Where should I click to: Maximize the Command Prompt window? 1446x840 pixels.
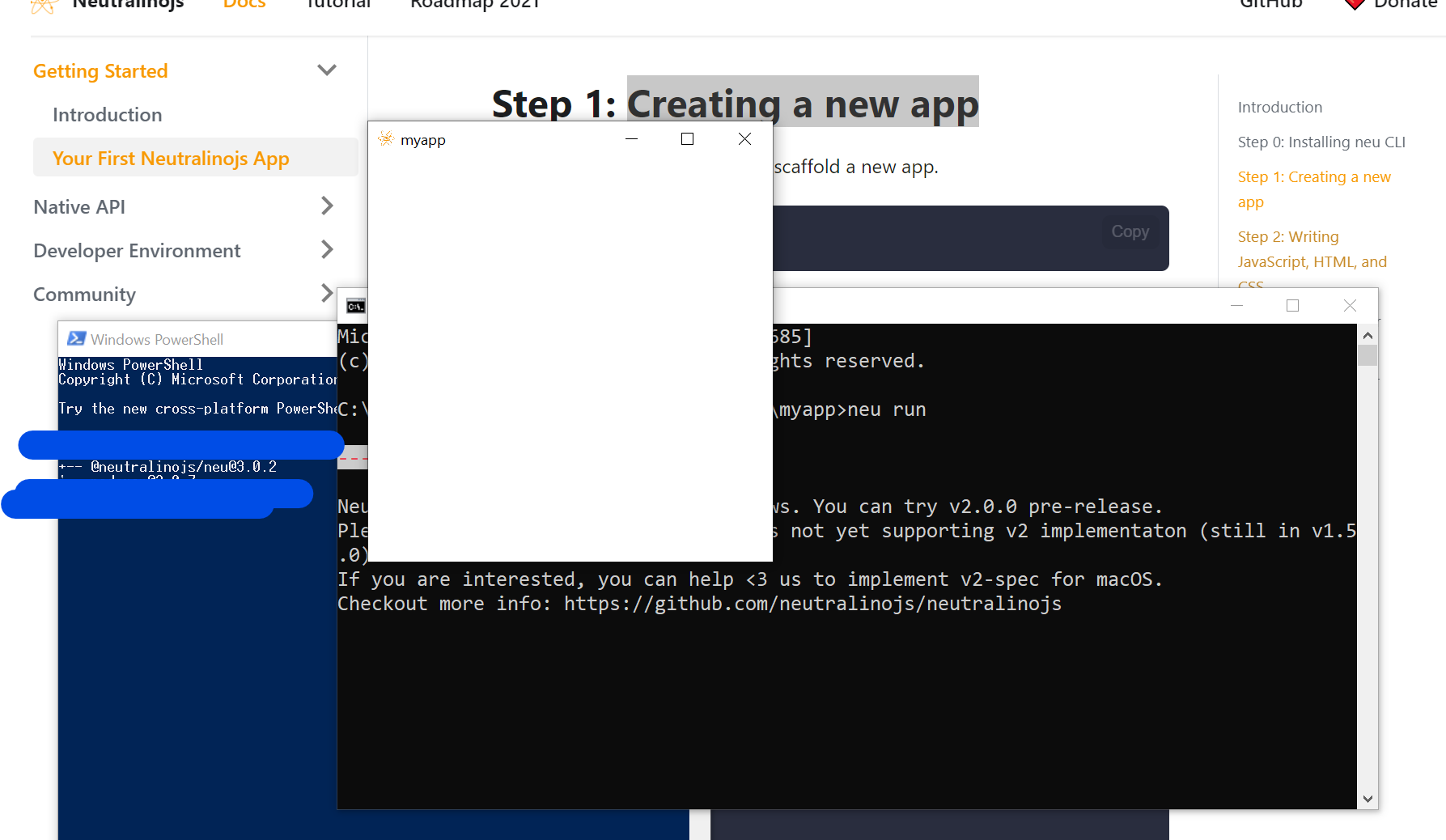[1293, 306]
